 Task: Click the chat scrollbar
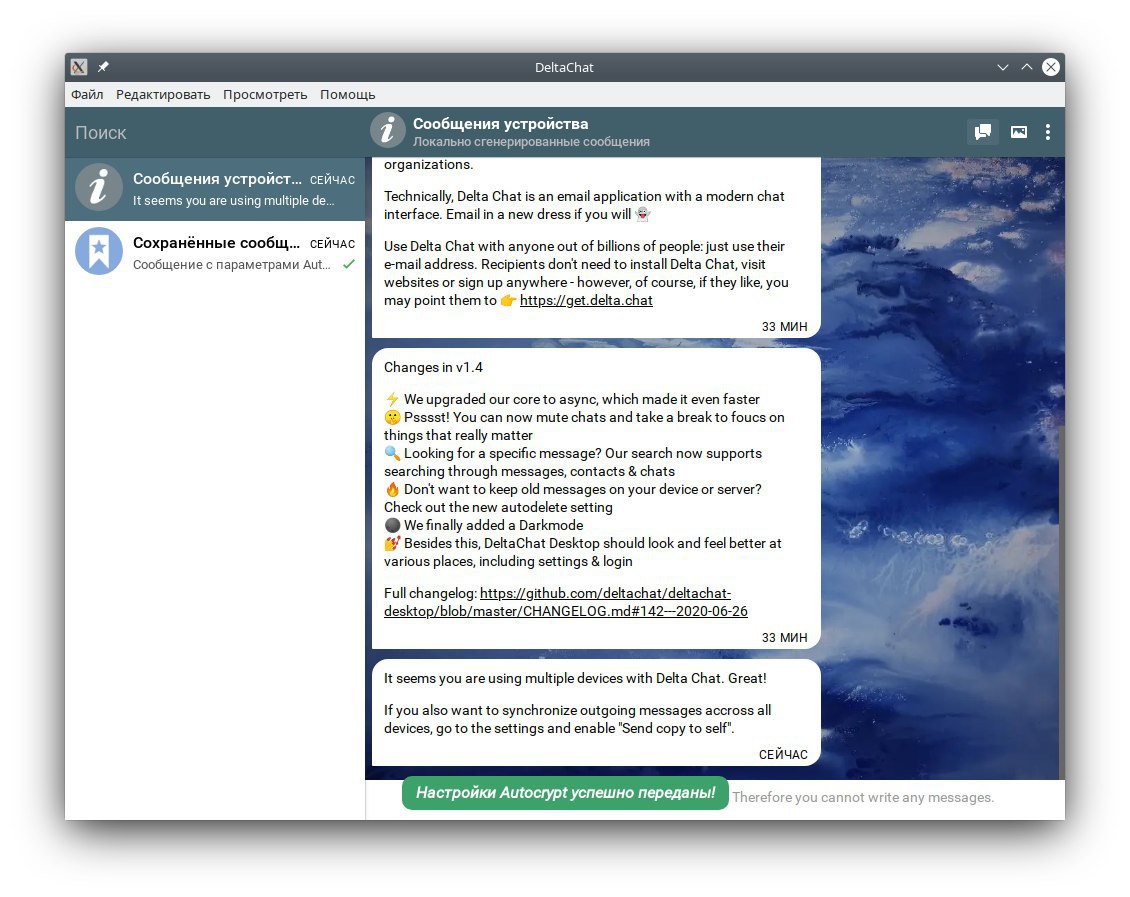point(1062,602)
